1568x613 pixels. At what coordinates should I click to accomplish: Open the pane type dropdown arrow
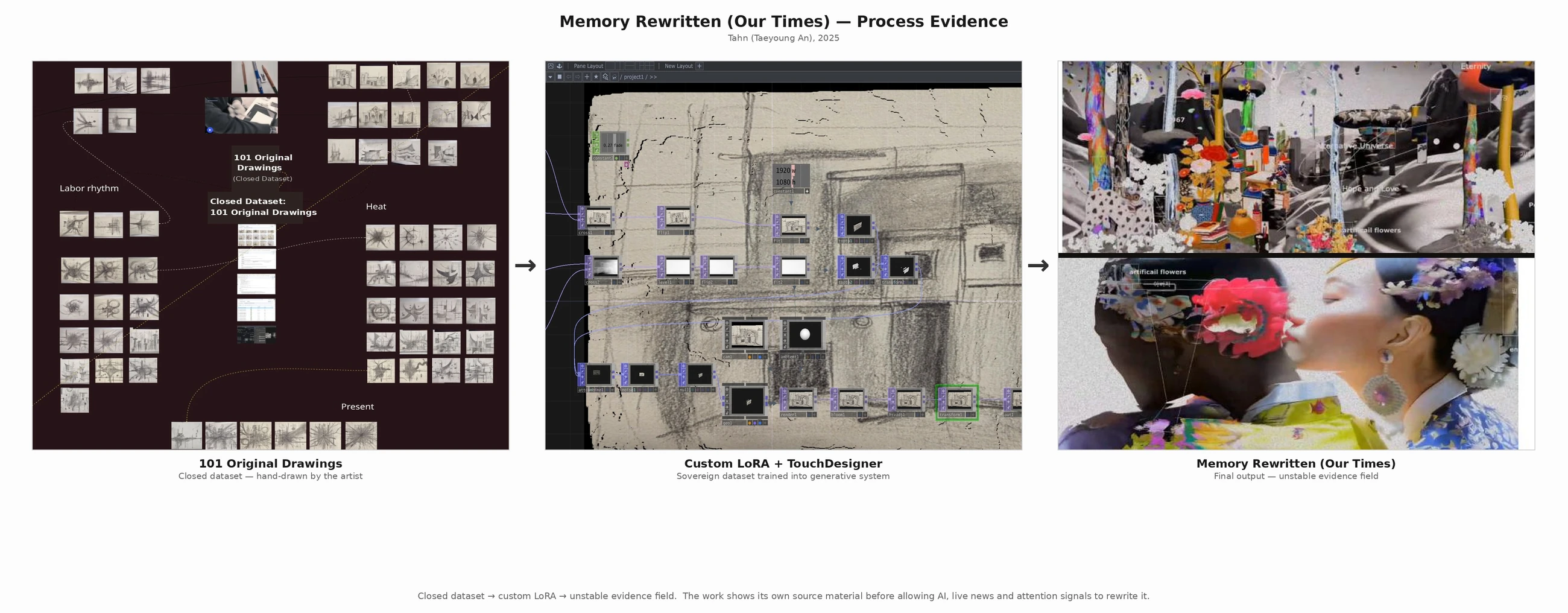pos(550,77)
